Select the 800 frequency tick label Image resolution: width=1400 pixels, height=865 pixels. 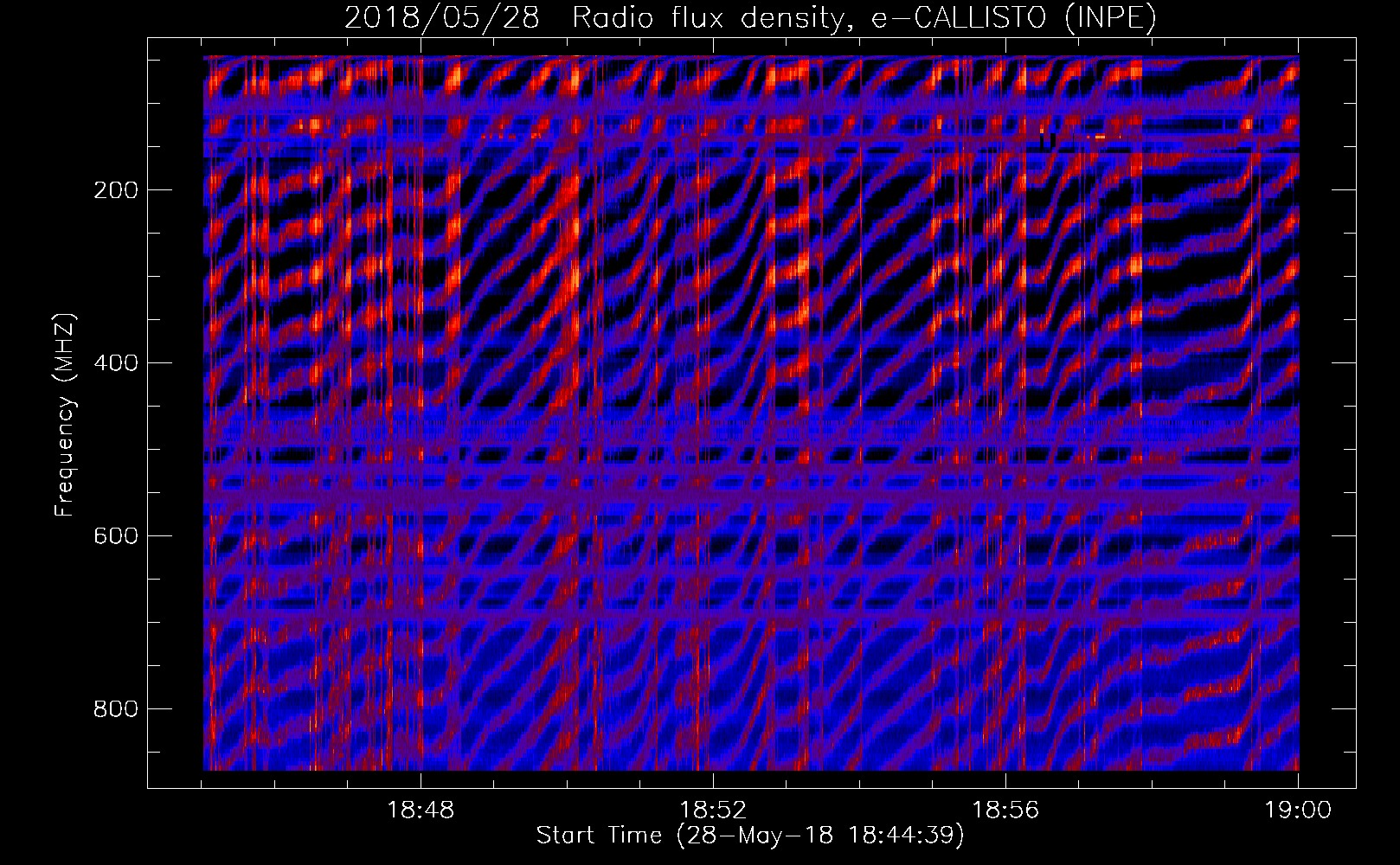(x=115, y=709)
